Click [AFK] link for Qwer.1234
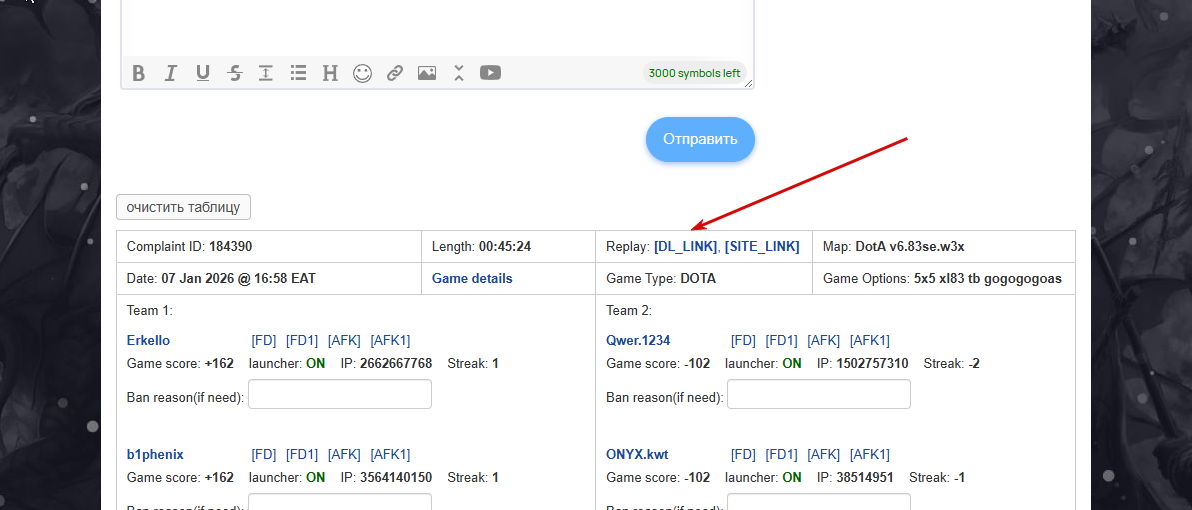Viewport: 1192px width, 510px height. [824, 341]
